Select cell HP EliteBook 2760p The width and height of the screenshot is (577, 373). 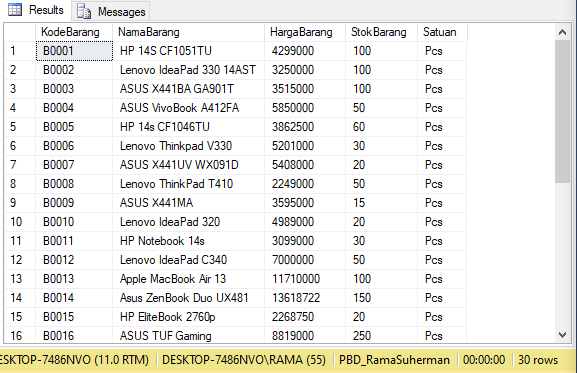click(188, 317)
